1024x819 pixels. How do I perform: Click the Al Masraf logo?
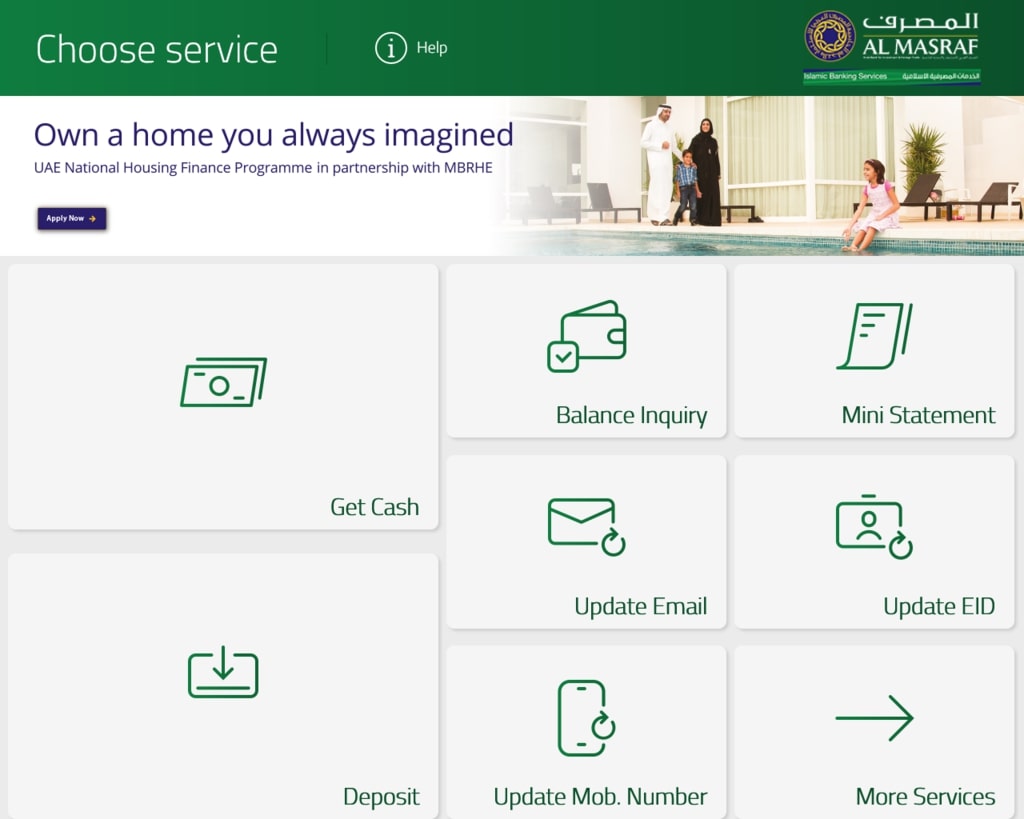pyautogui.click(x=892, y=46)
